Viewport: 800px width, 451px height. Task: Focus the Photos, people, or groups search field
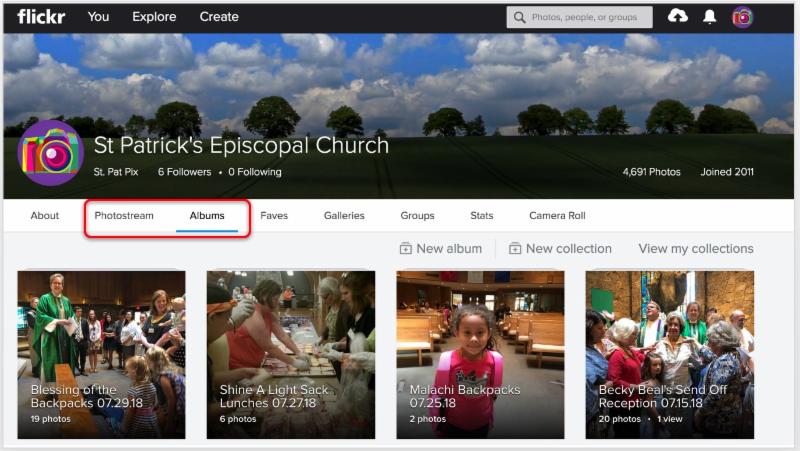[580, 17]
